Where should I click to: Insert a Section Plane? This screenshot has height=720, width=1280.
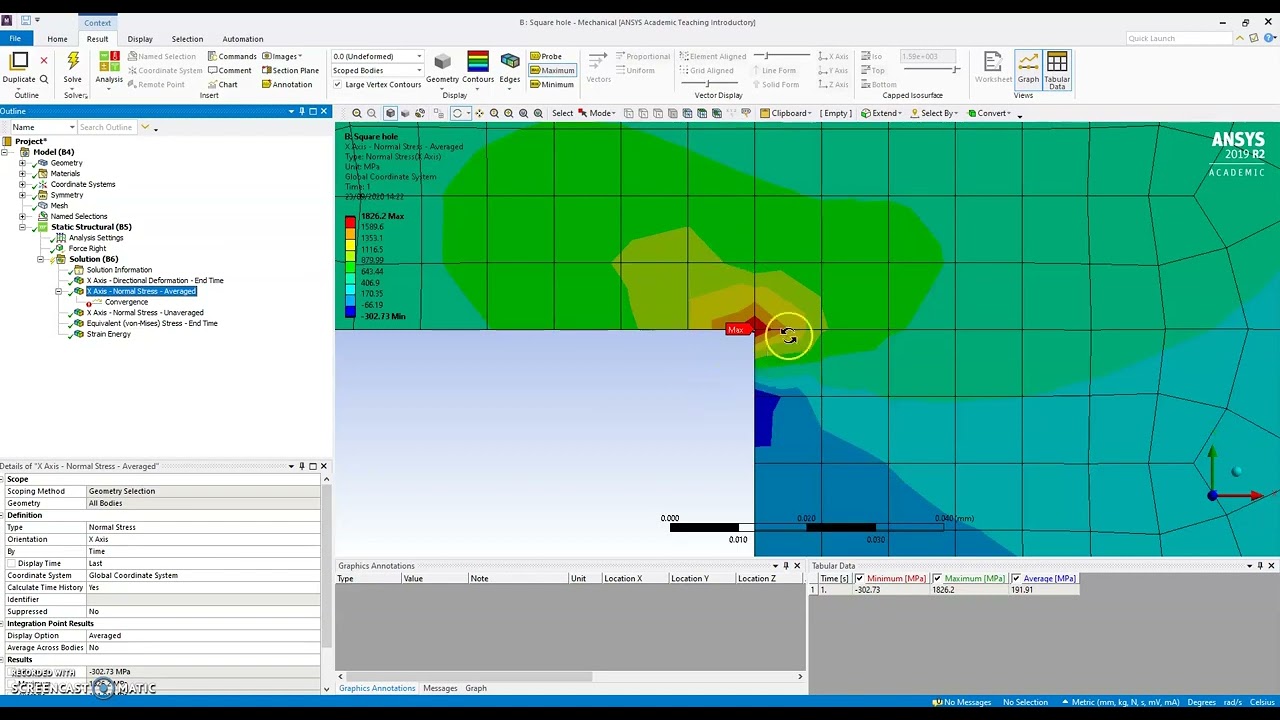290,70
